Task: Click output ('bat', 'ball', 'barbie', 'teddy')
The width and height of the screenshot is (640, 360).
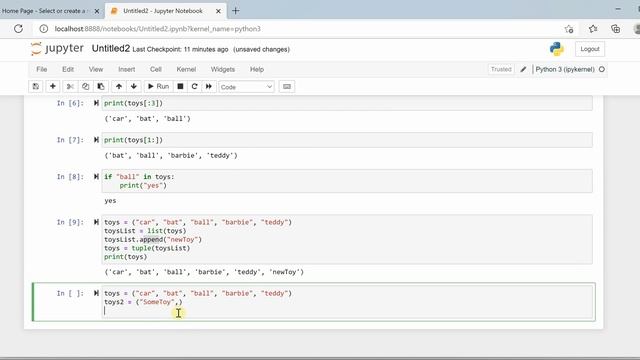Action: click(x=171, y=156)
